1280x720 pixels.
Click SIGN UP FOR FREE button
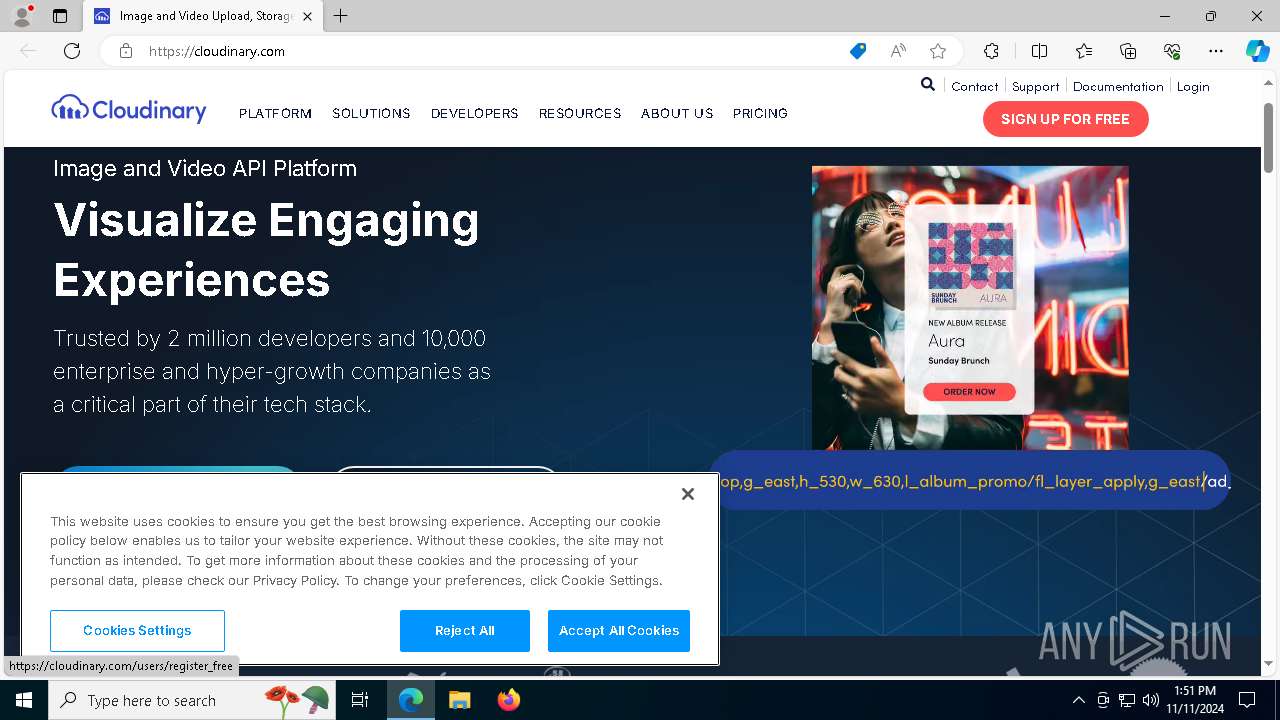pos(1065,119)
